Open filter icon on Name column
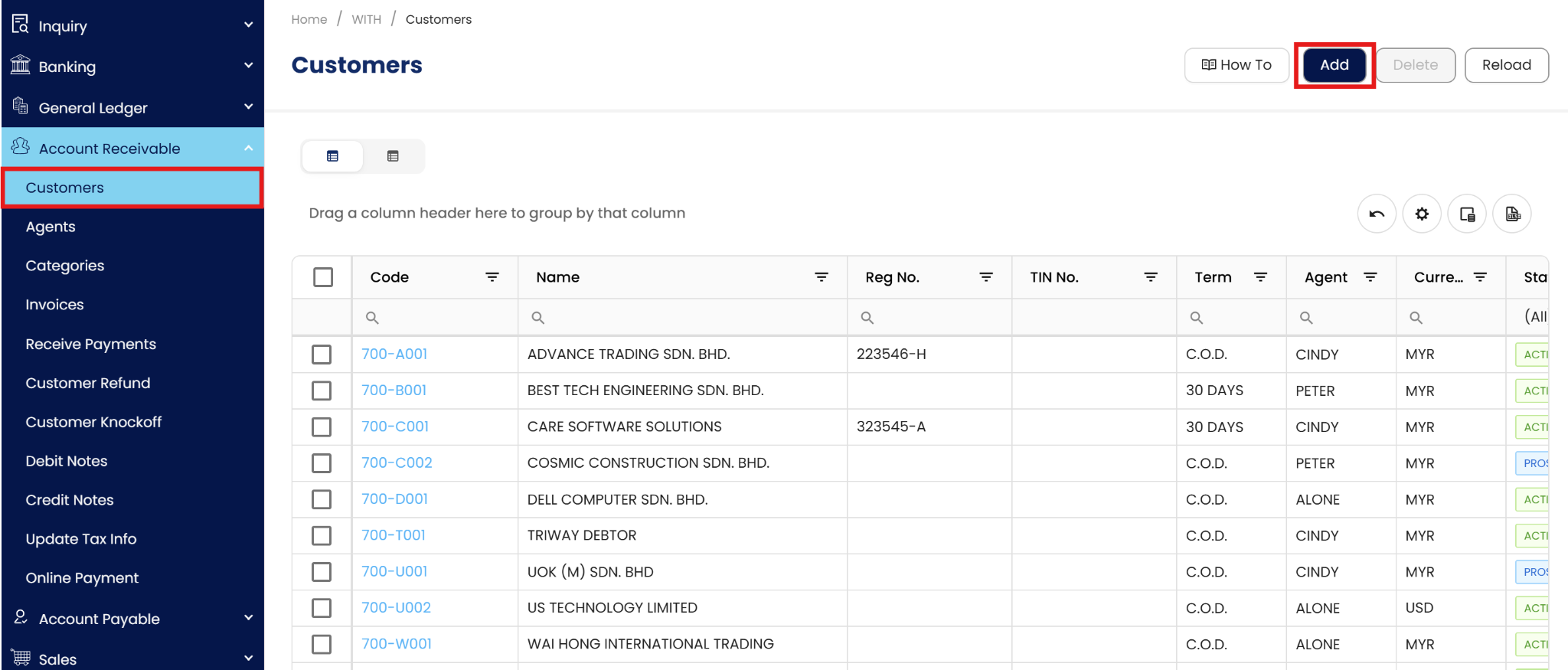 point(821,277)
